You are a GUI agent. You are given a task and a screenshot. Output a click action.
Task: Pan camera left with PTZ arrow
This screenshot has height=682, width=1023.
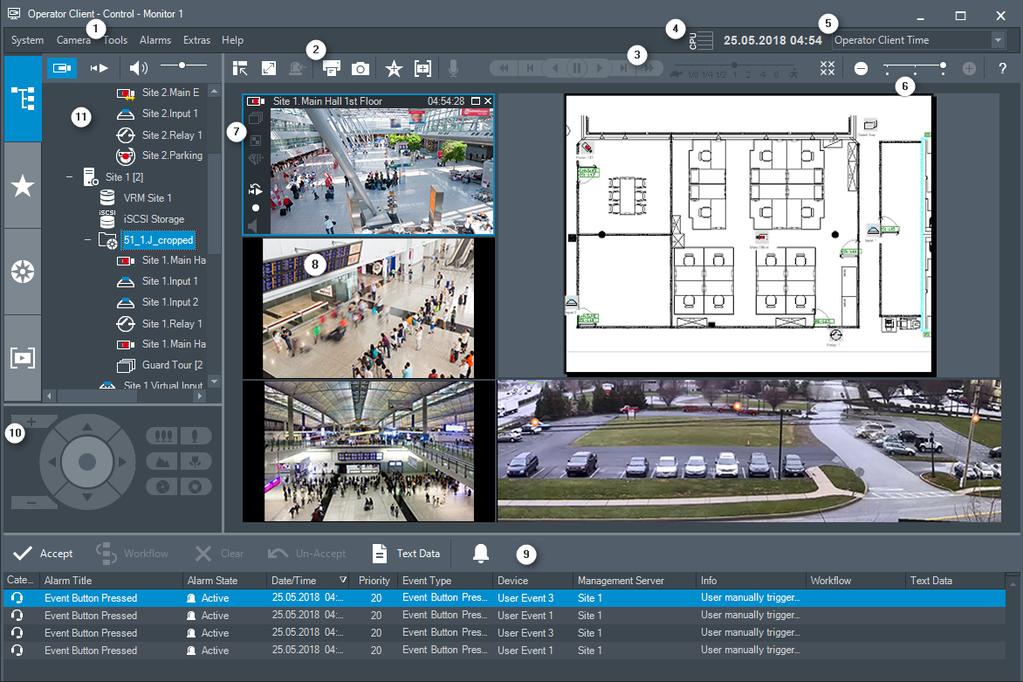pyautogui.click(x=52, y=462)
